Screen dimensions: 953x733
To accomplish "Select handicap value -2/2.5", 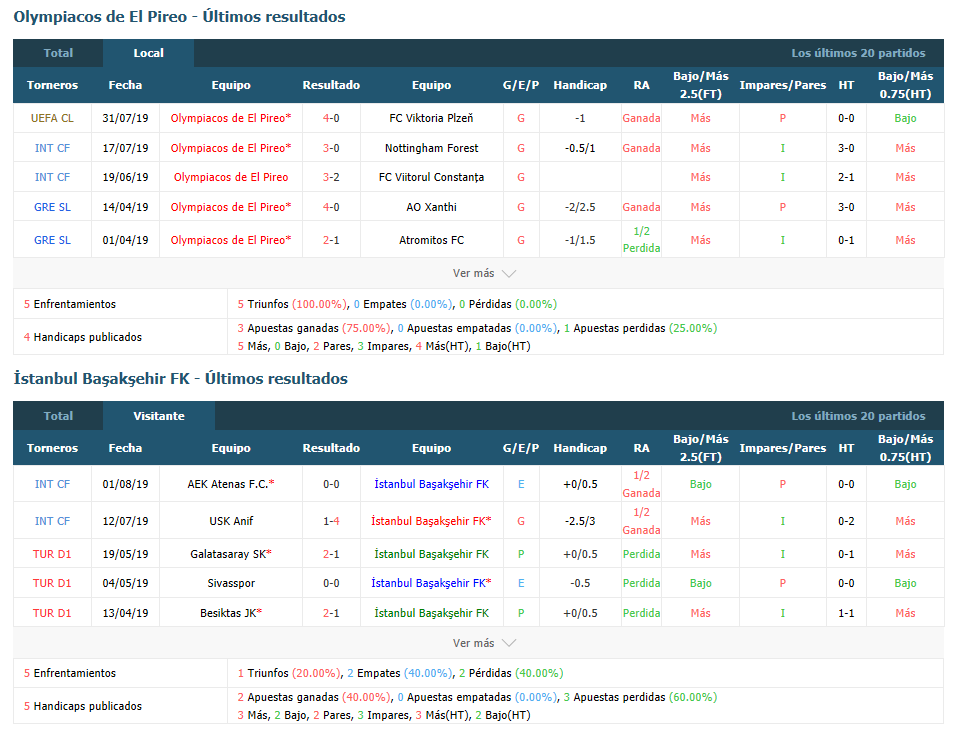I will click(580, 207).
